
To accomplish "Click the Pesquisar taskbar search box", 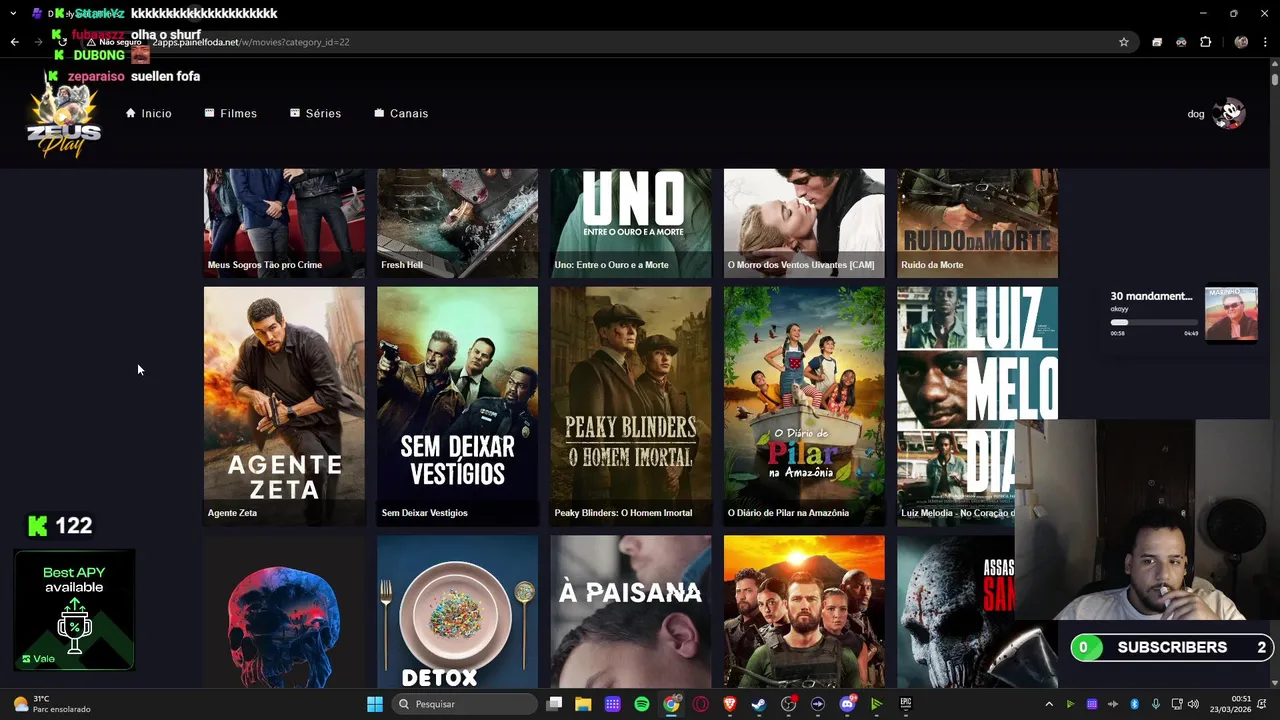I will point(464,704).
